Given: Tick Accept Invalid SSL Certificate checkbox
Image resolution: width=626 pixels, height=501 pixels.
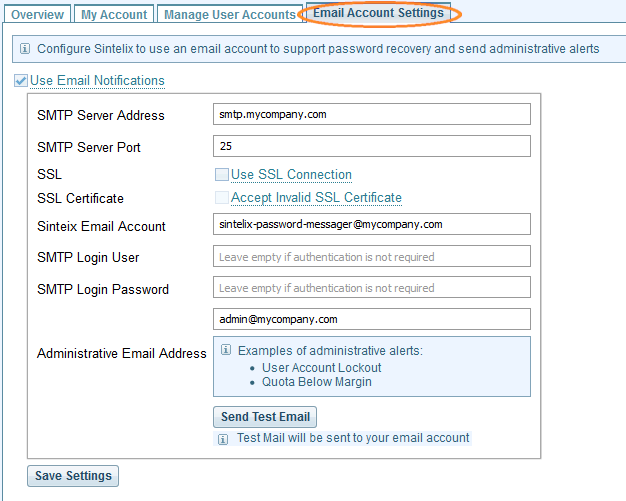Looking at the screenshot, I should coord(222,198).
